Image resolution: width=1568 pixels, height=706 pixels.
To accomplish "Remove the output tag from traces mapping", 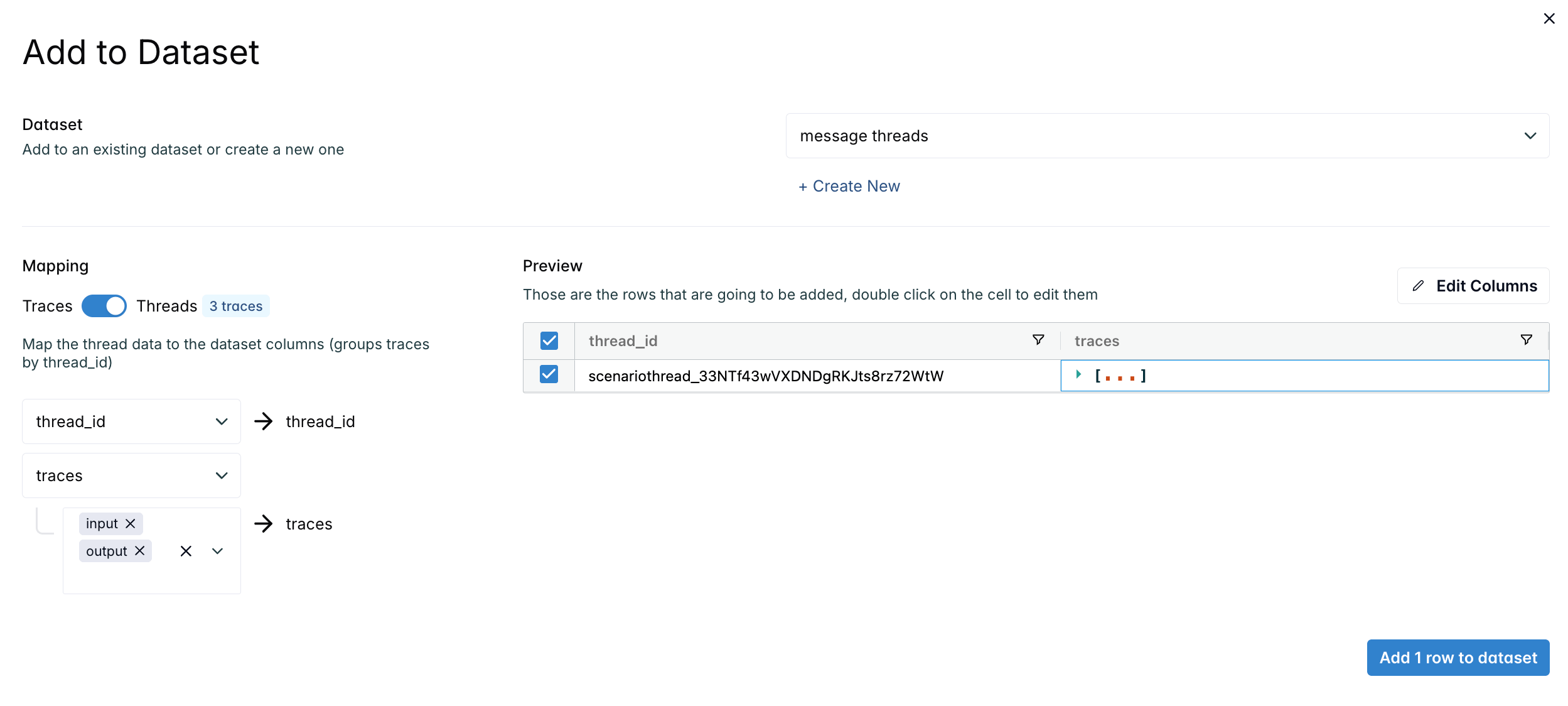I will [140, 551].
